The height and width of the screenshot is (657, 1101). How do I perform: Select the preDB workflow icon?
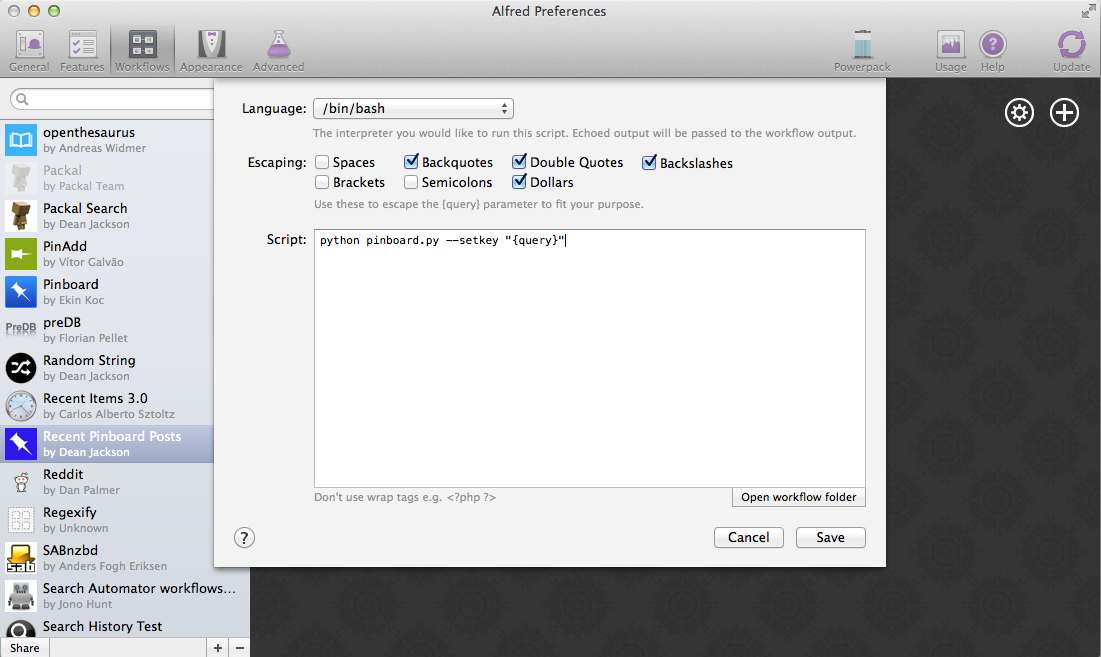tap(21, 328)
